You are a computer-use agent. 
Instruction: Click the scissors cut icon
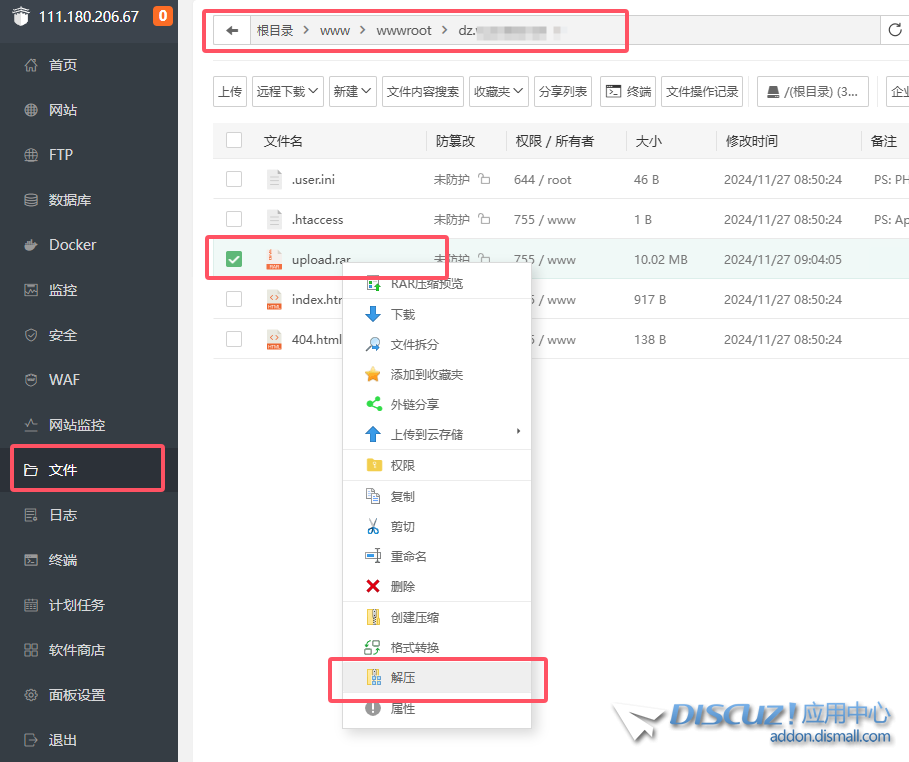373,526
